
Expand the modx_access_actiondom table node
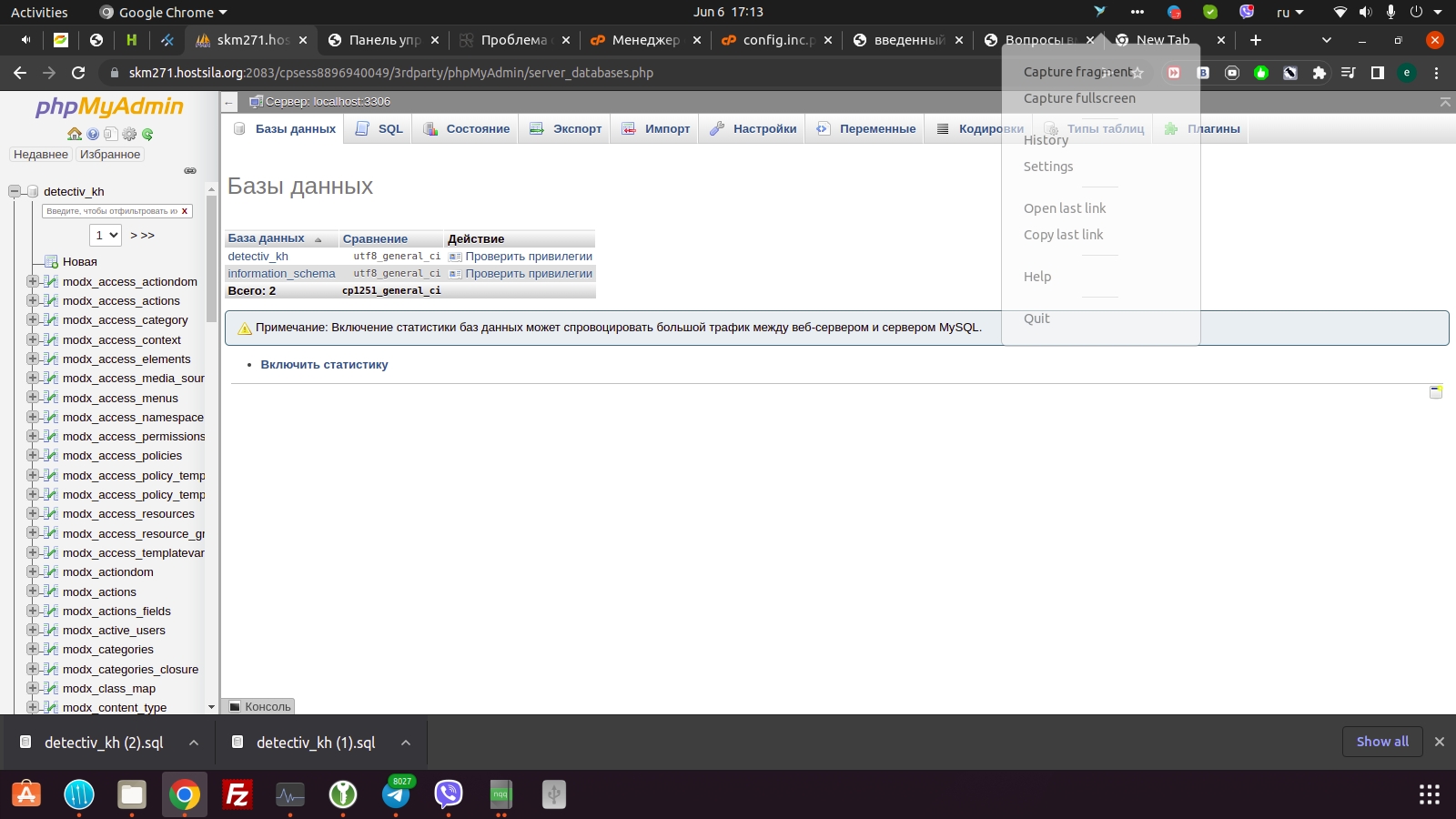click(33, 281)
